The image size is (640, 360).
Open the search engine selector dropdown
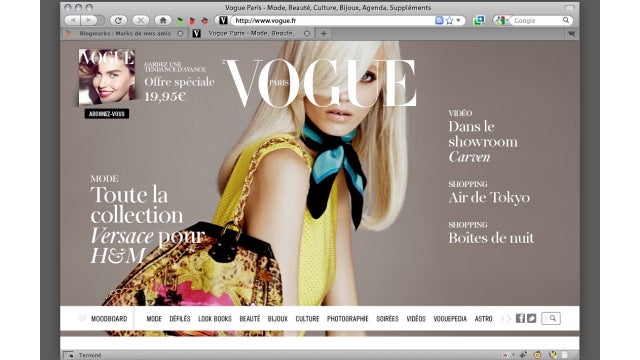(501, 20)
